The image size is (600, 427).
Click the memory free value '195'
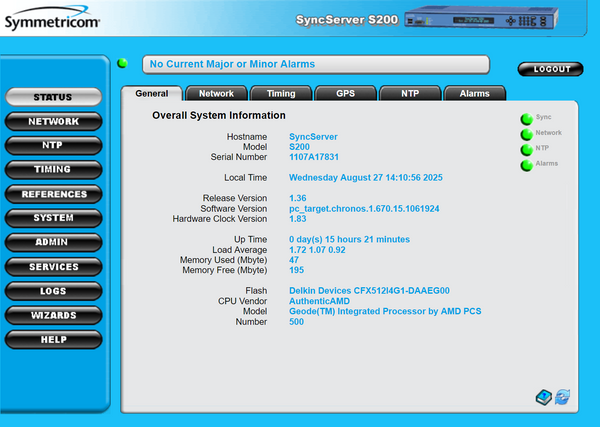click(x=297, y=270)
